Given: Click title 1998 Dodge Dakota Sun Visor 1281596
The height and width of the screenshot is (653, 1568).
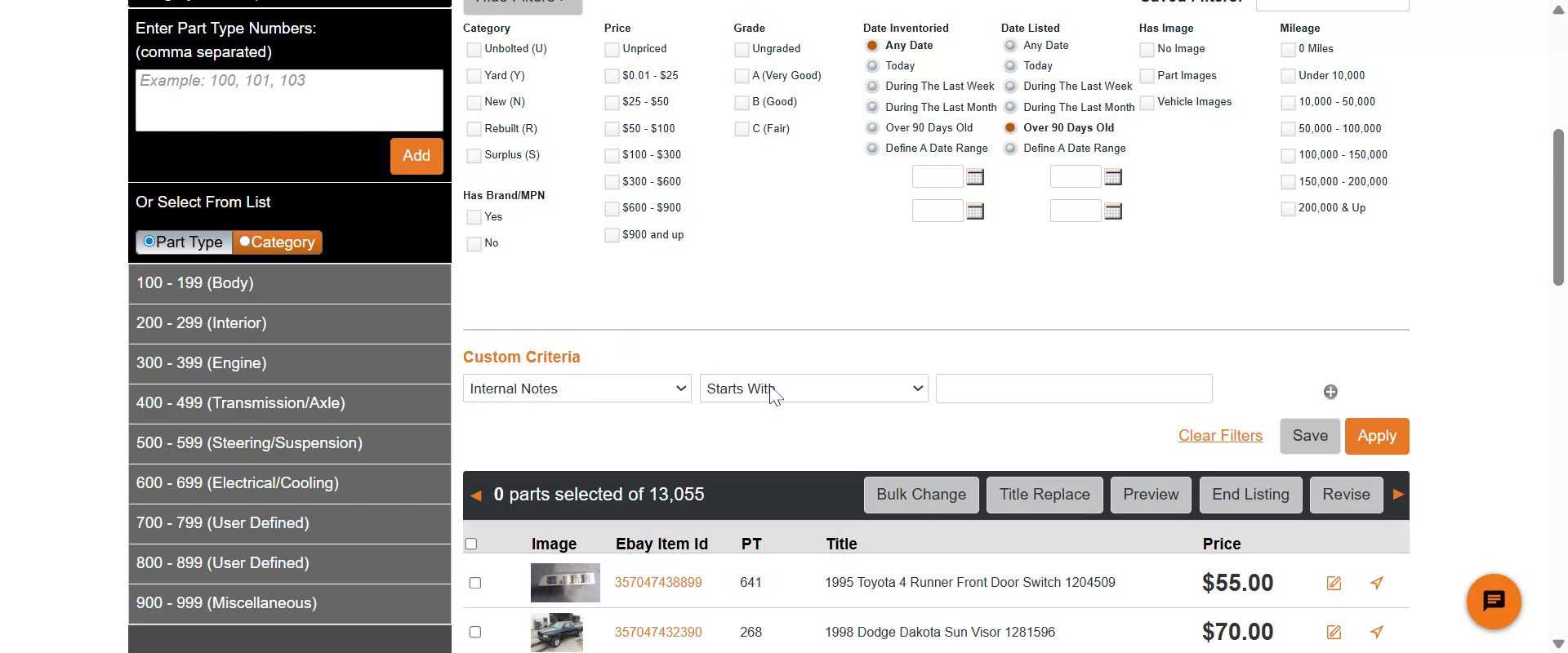Looking at the screenshot, I should point(940,633).
